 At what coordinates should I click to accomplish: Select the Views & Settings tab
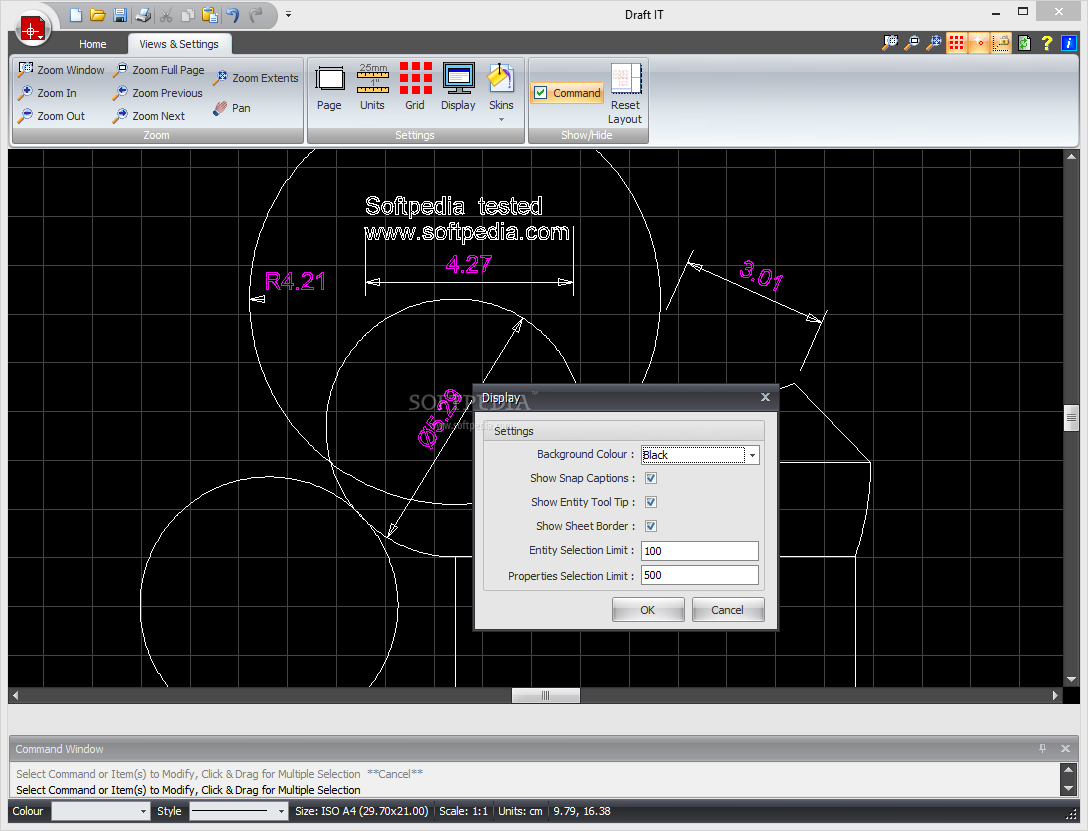[x=179, y=44]
